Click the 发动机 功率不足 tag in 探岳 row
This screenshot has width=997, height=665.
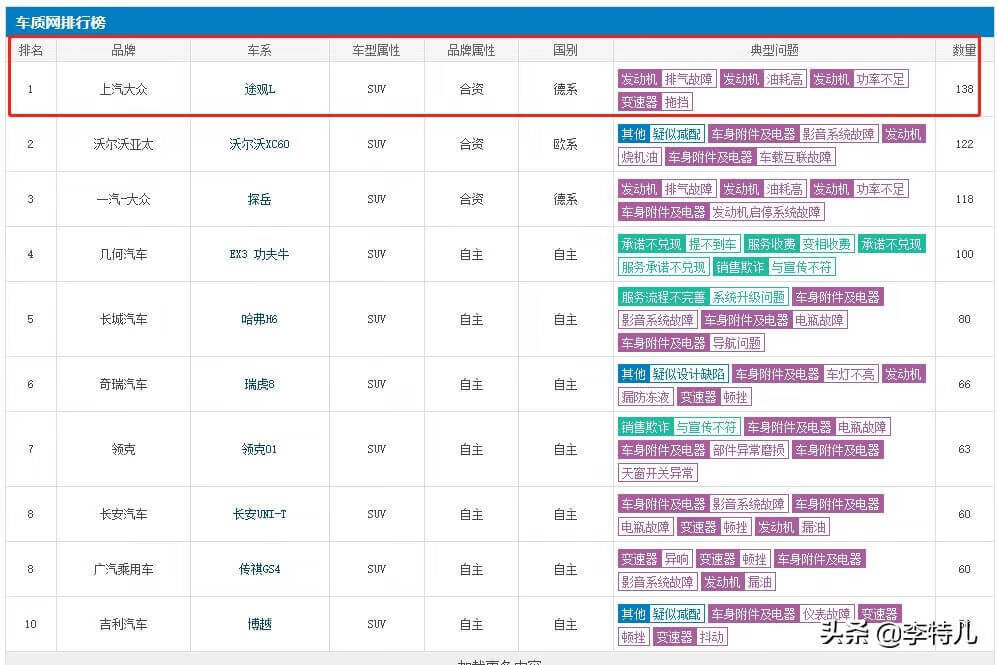click(859, 189)
